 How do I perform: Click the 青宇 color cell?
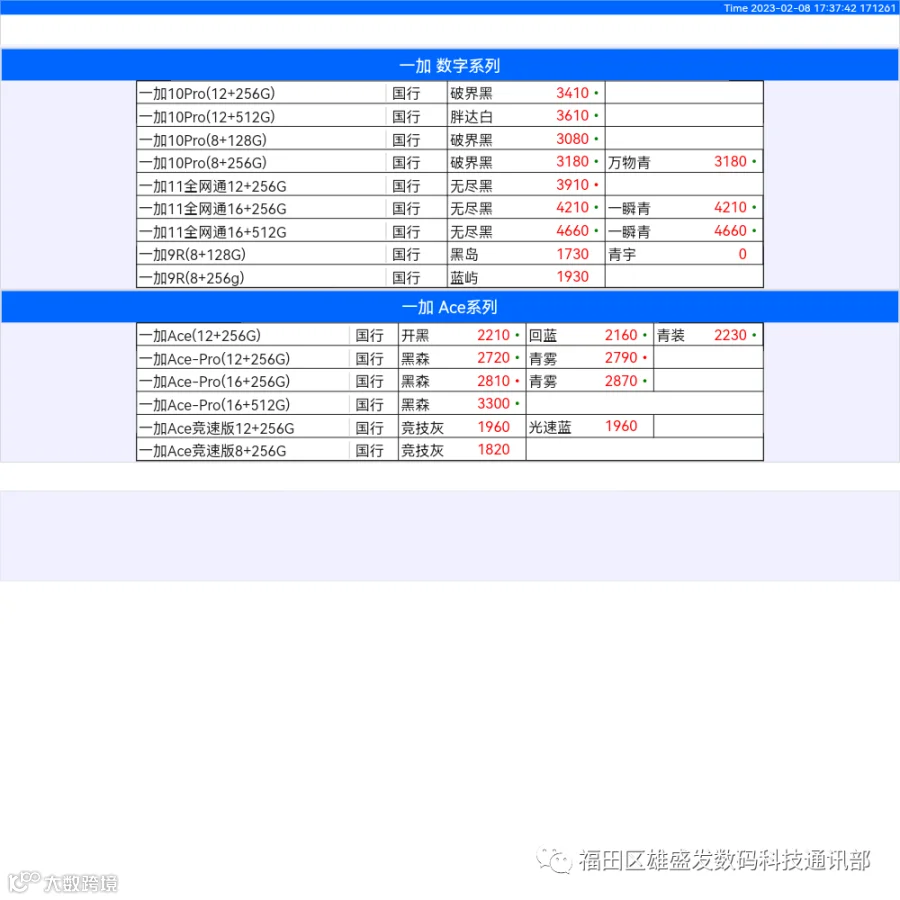(x=622, y=254)
